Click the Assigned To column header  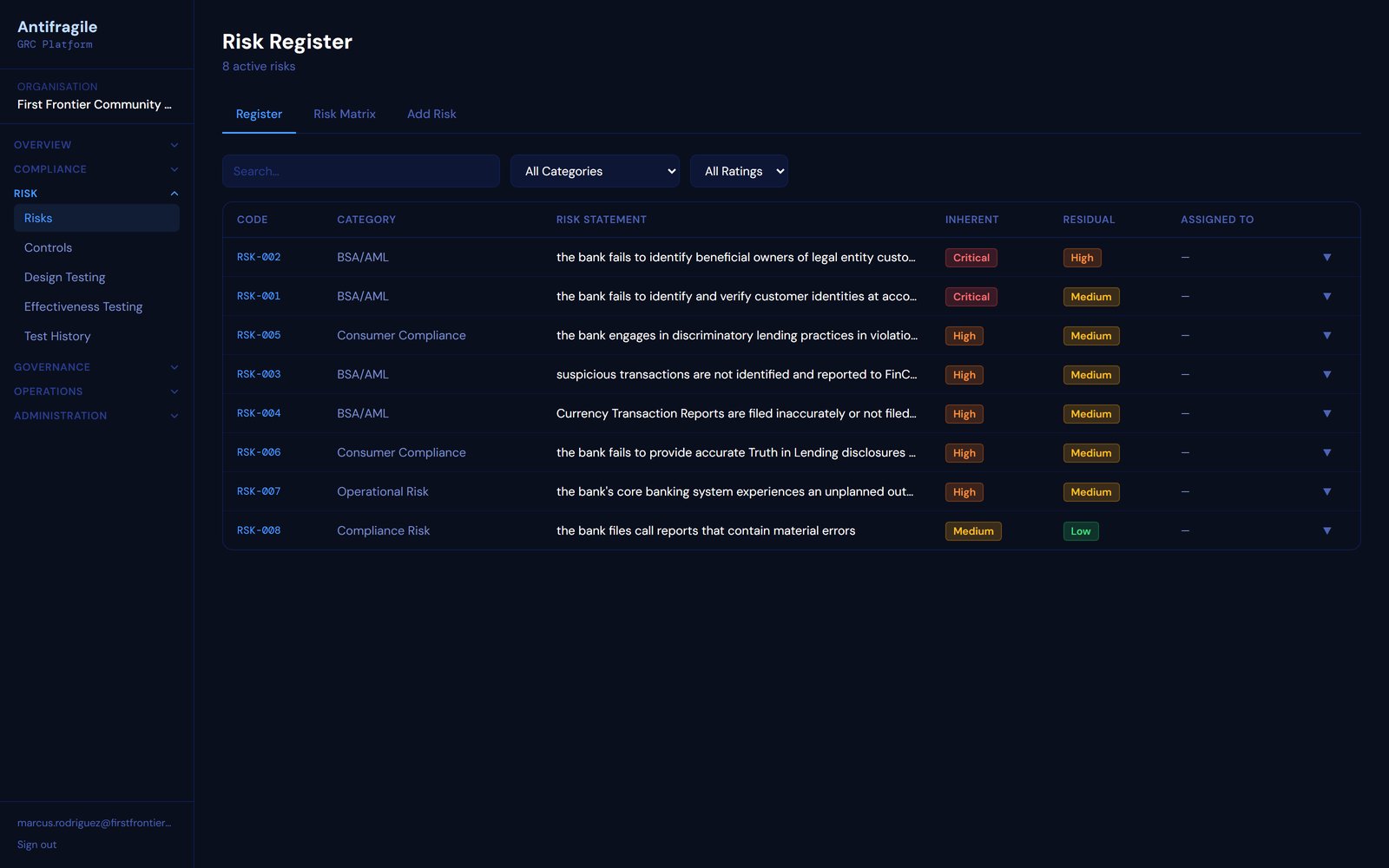pyautogui.click(x=1217, y=220)
